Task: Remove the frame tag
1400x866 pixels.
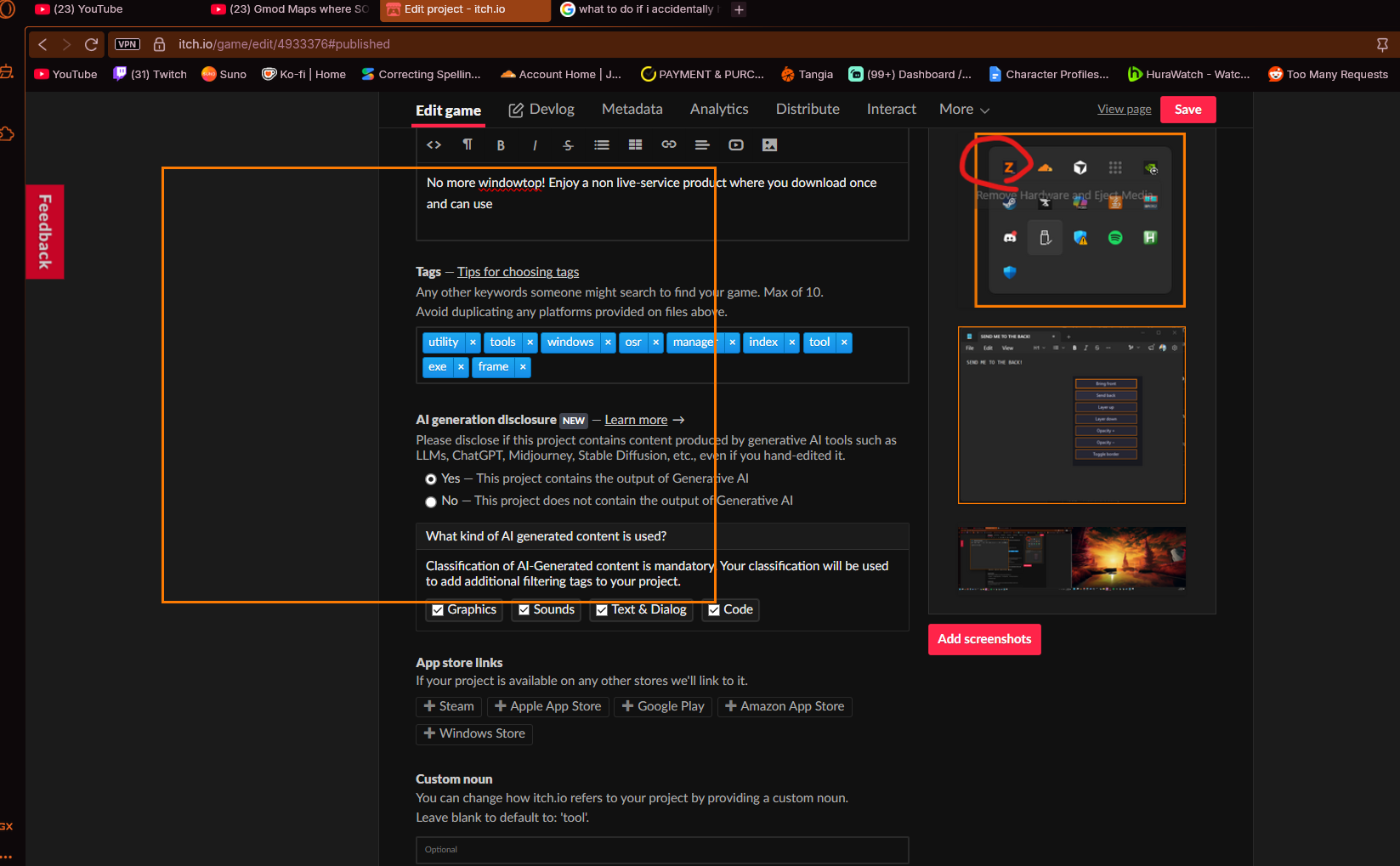Action: click(x=523, y=367)
